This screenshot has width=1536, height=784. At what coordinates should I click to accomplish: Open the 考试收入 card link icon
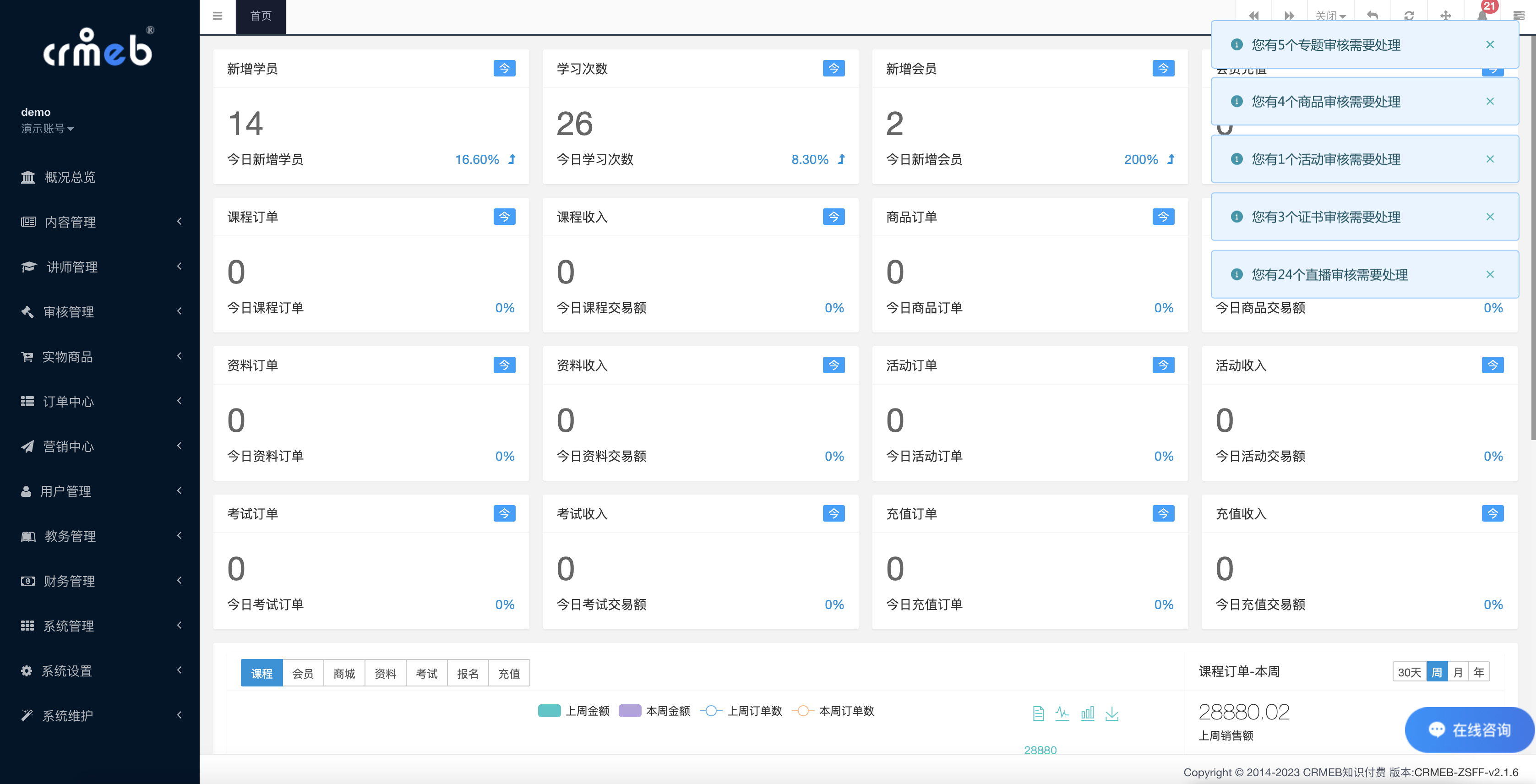833,514
